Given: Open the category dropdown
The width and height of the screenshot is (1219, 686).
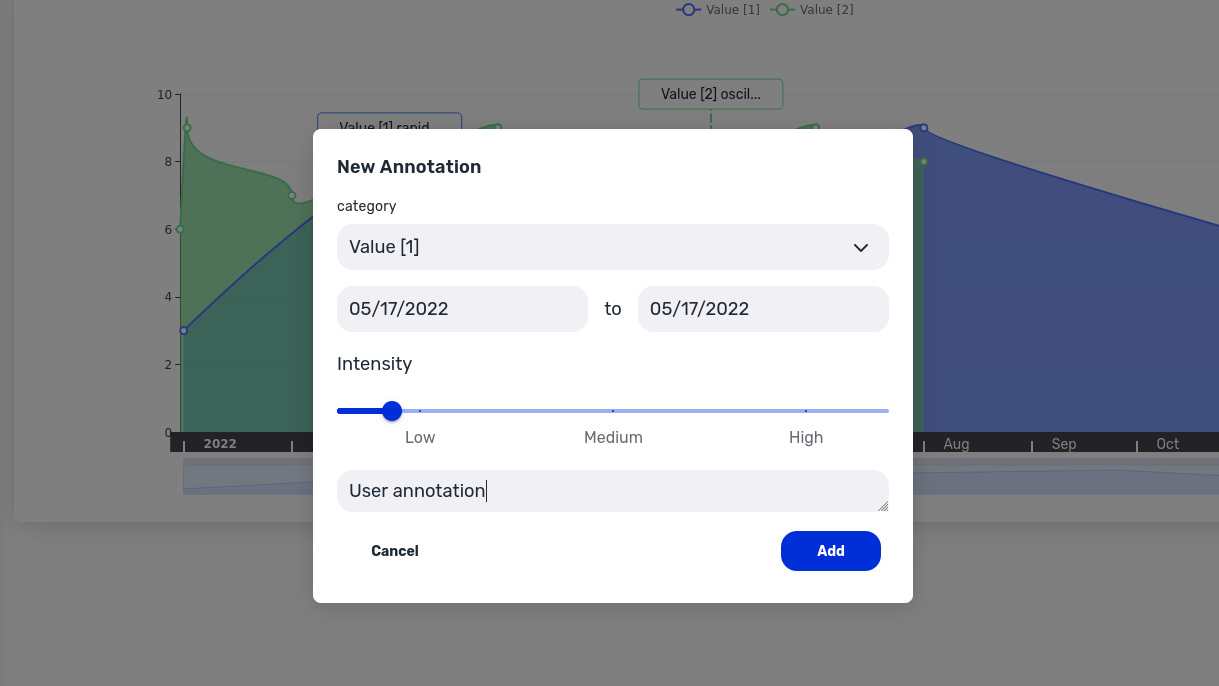Looking at the screenshot, I should pos(612,247).
